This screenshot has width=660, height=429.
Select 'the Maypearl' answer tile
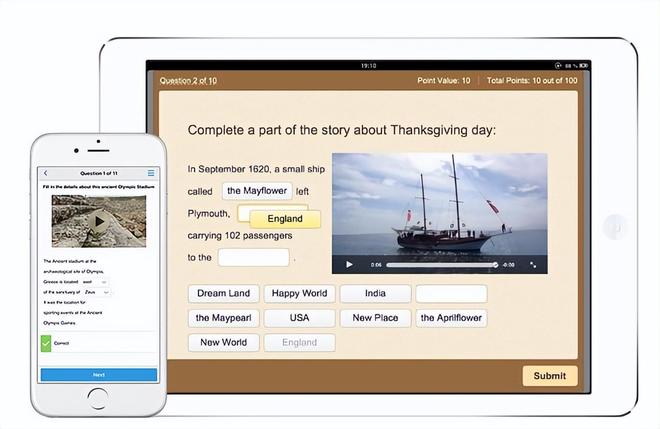pos(223,318)
